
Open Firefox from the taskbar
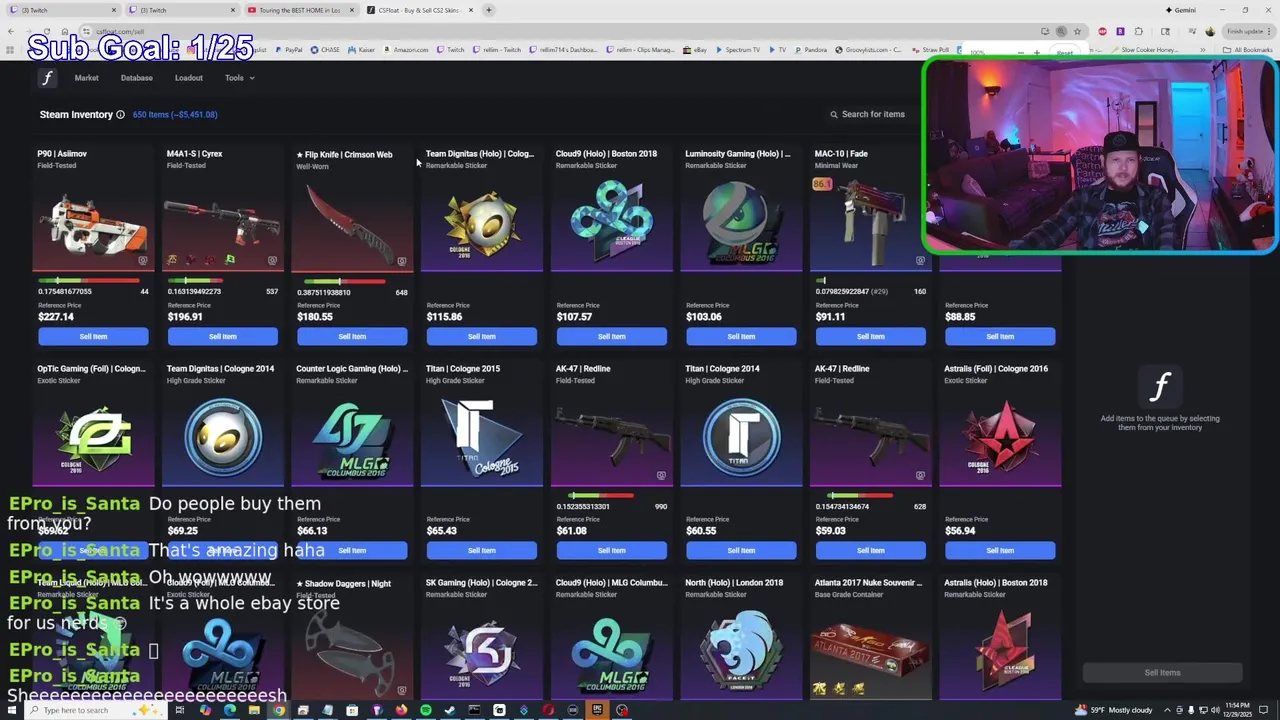coord(401,710)
